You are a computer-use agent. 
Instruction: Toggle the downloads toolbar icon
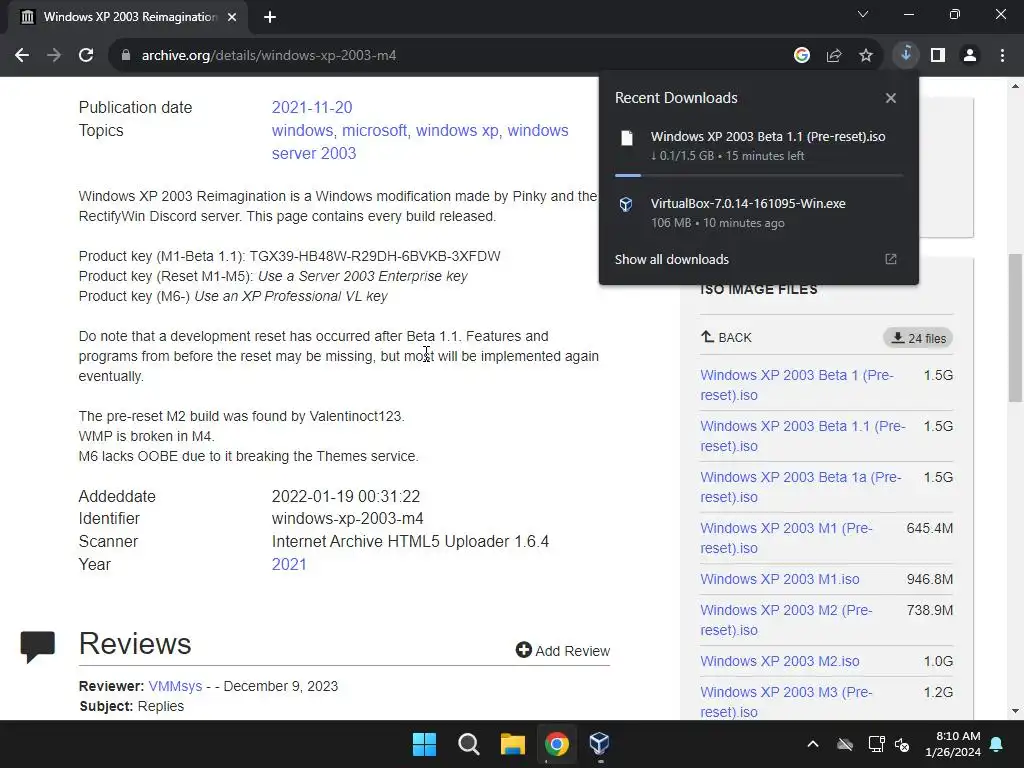(906, 55)
